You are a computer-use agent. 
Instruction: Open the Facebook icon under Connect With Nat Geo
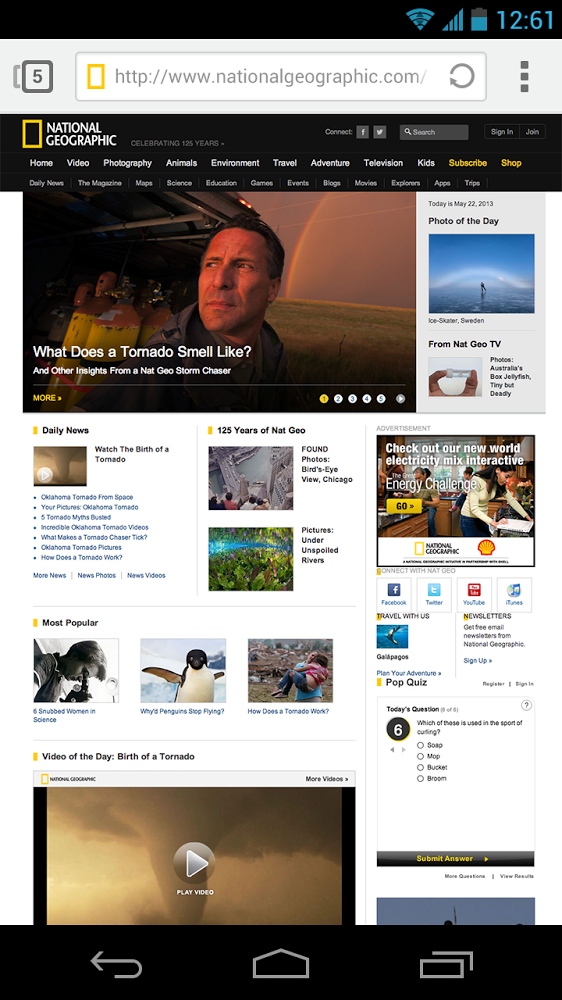pos(394,594)
